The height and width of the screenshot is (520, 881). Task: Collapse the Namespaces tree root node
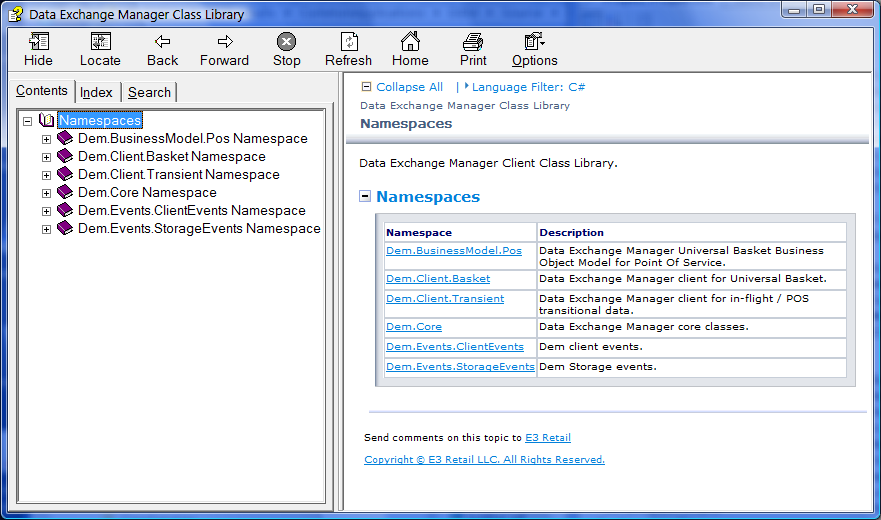[x=27, y=121]
